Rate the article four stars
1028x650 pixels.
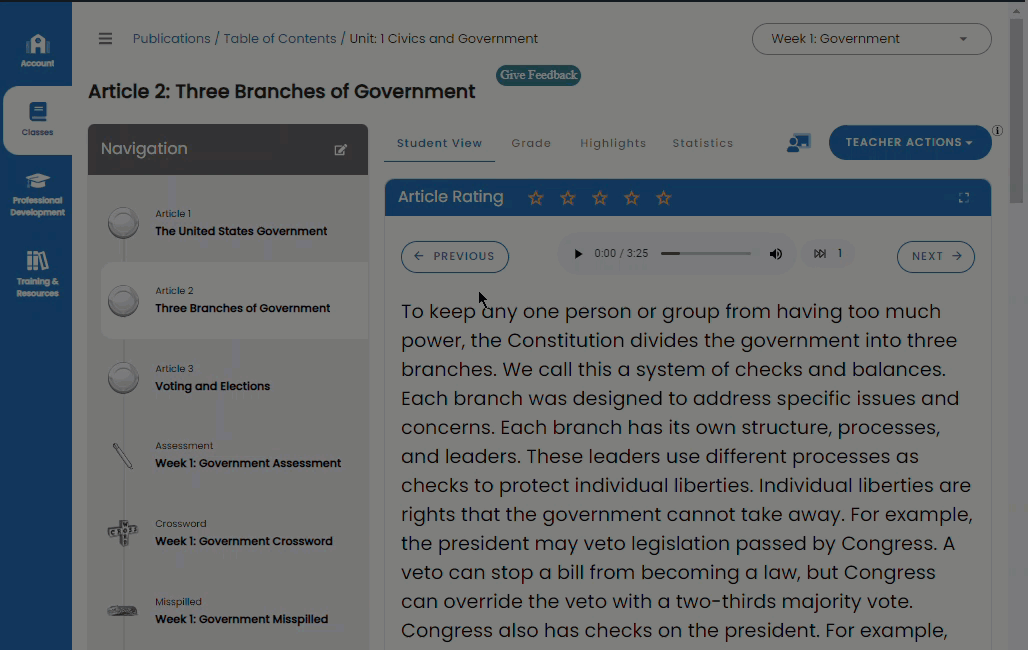[631, 197]
